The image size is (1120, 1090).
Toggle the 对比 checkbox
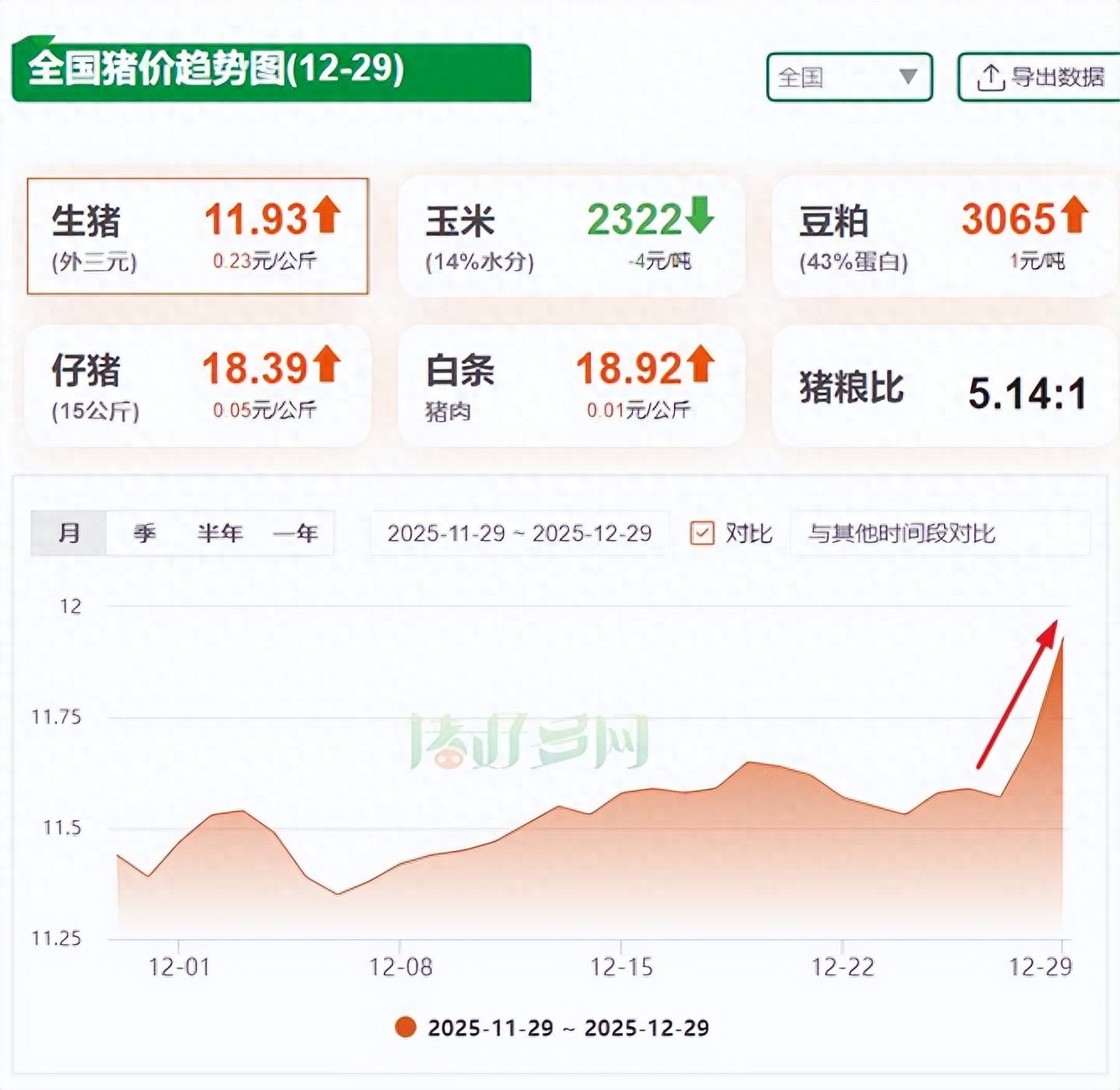pyautogui.click(x=702, y=533)
